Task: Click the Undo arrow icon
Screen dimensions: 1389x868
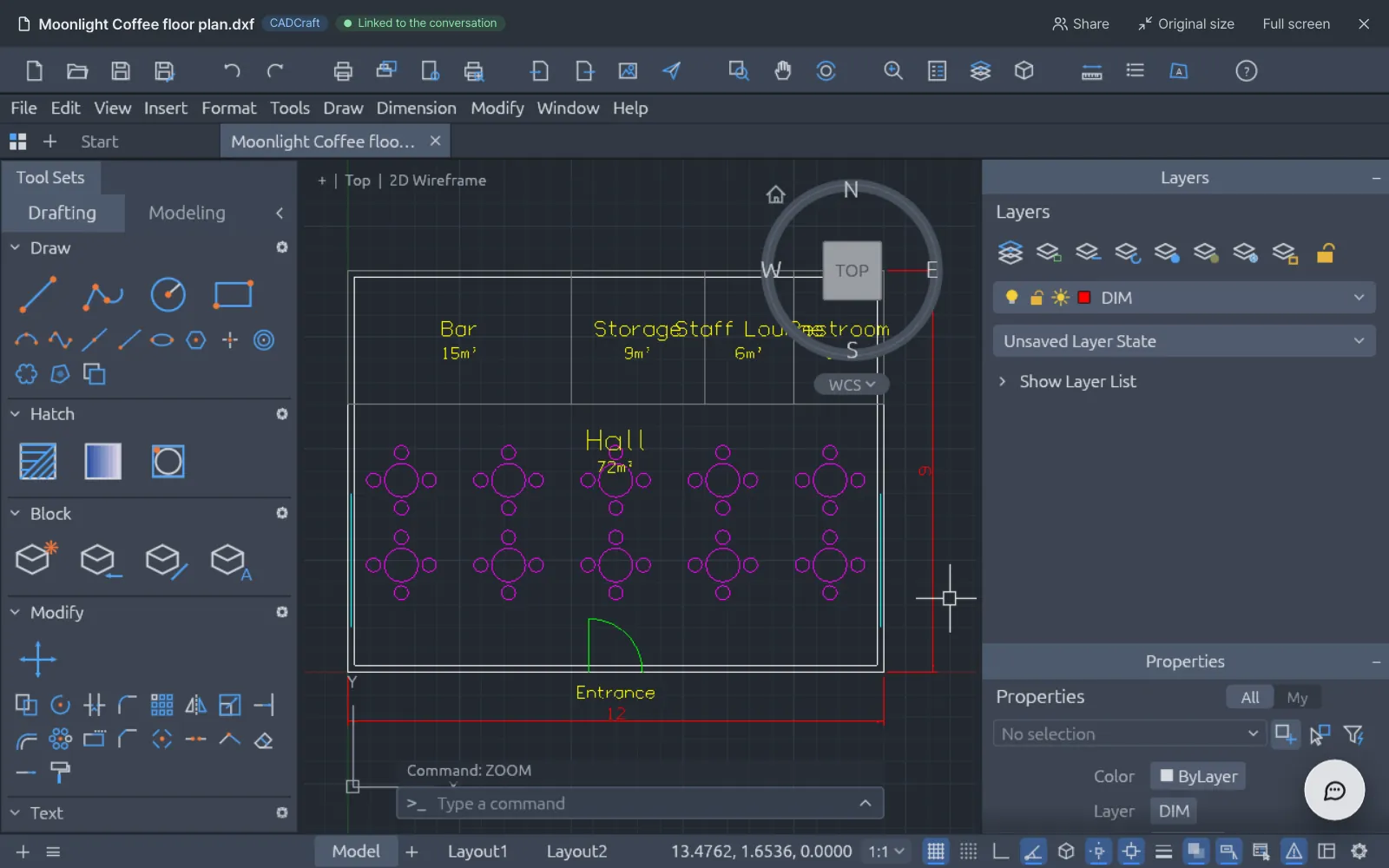Action: [231, 71]
